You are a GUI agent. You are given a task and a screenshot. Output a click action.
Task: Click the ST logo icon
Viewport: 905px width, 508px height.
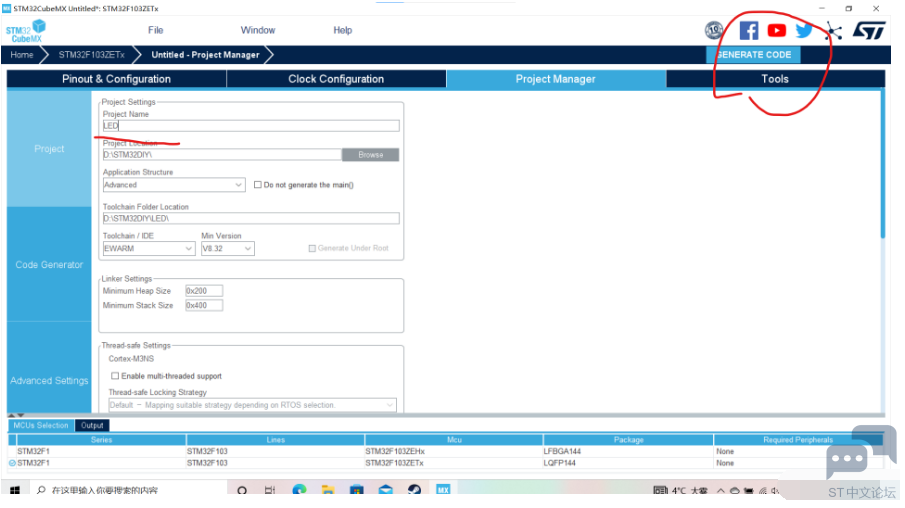[x=869, y=31]
